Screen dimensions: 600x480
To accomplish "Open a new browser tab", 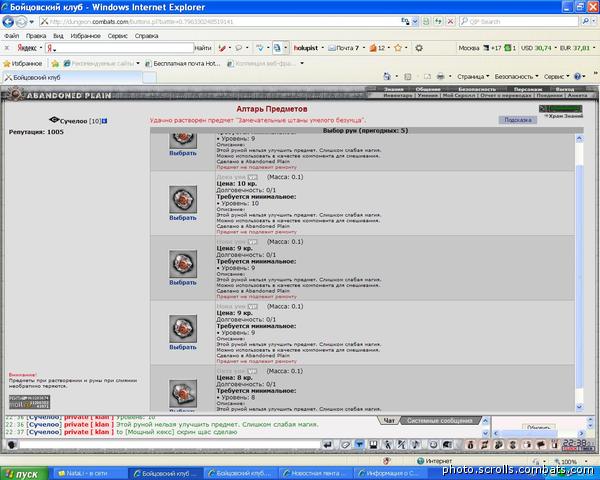I will (x=150, y=78).
